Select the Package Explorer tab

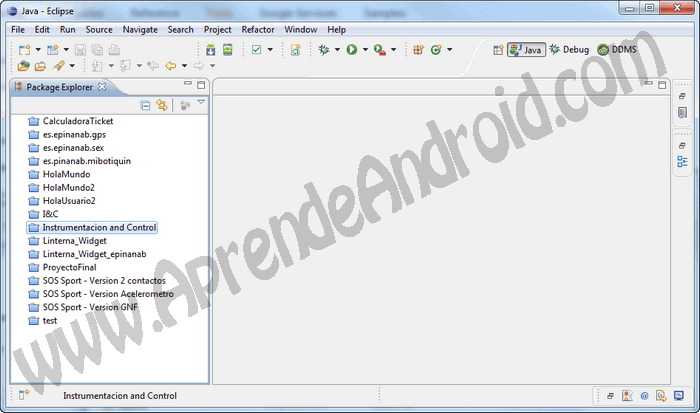(59, 87)
